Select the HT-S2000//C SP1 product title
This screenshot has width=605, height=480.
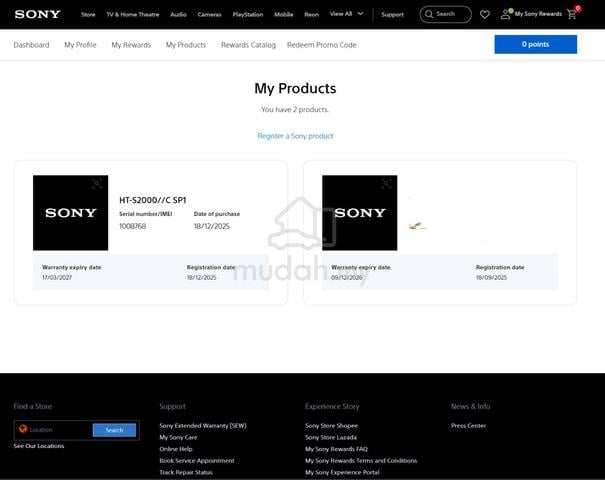pyautogui.click(x=153, y=200)
